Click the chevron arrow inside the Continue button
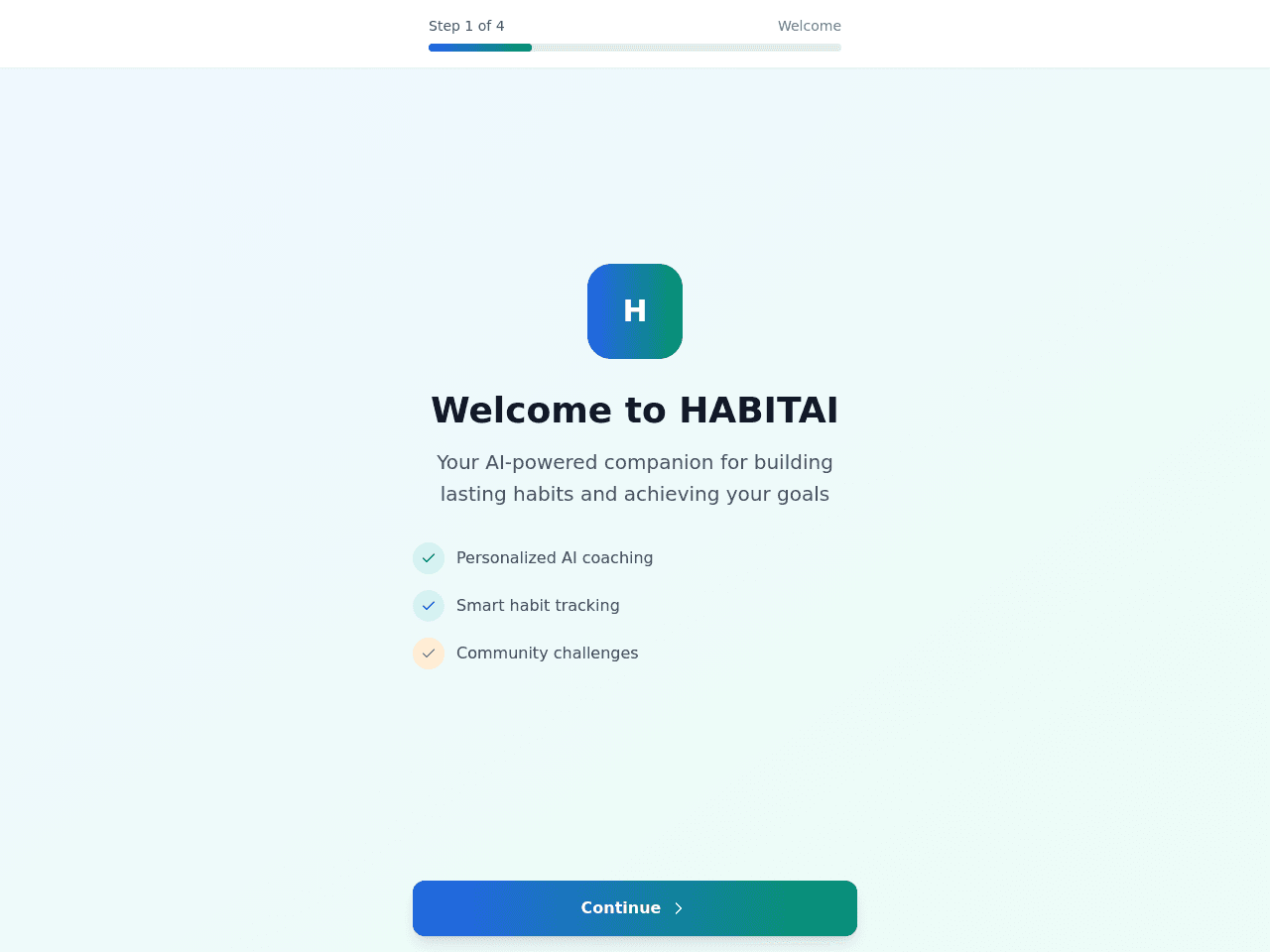 679,908
